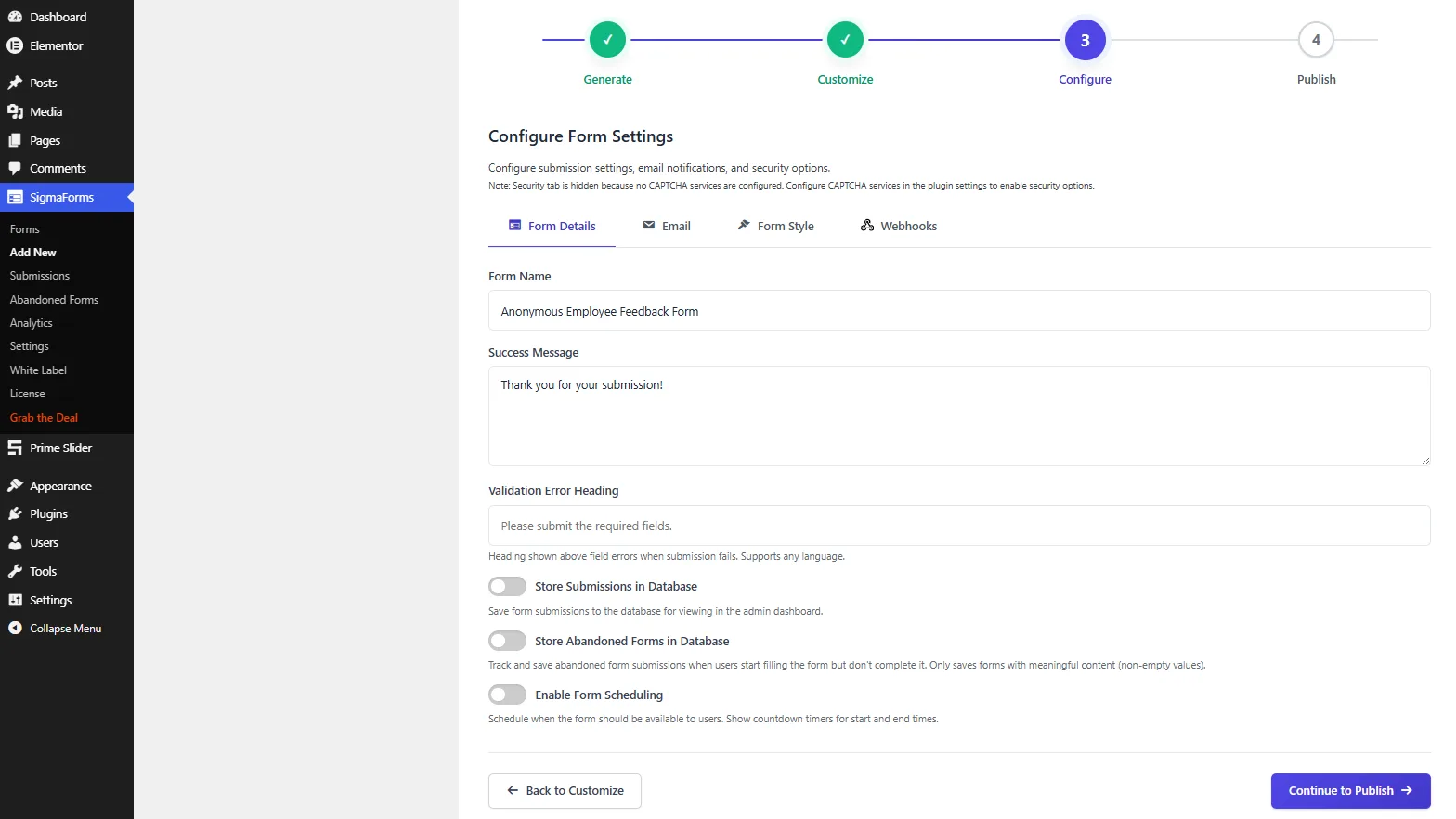This screenshot has width=1456, height=819.
Task: Click the Email envelope icon
Action: pos(649,226)
